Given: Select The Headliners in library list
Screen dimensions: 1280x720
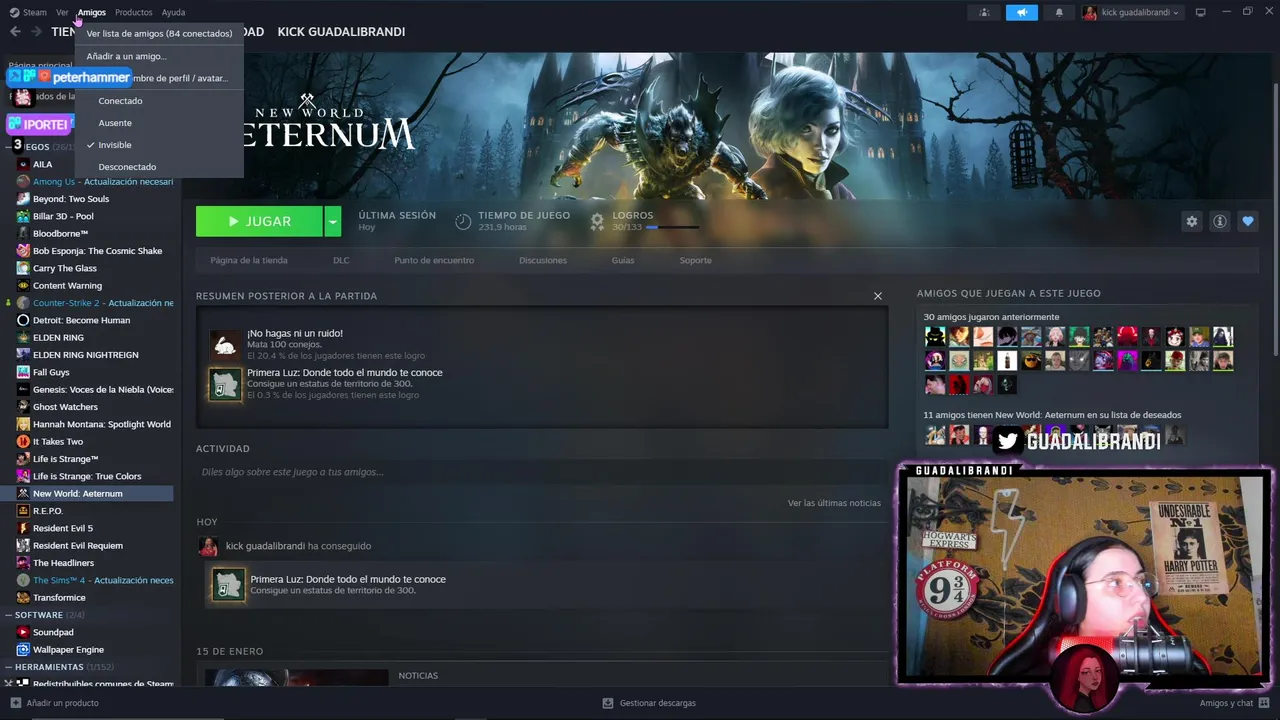Looking at the screenshot, I should [x=63, y=563].
